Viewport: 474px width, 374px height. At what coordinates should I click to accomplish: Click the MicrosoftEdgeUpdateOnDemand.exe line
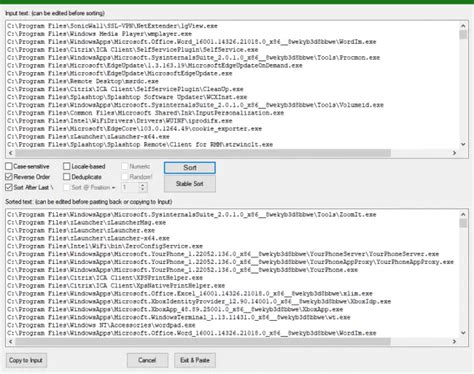pos(155,66)
